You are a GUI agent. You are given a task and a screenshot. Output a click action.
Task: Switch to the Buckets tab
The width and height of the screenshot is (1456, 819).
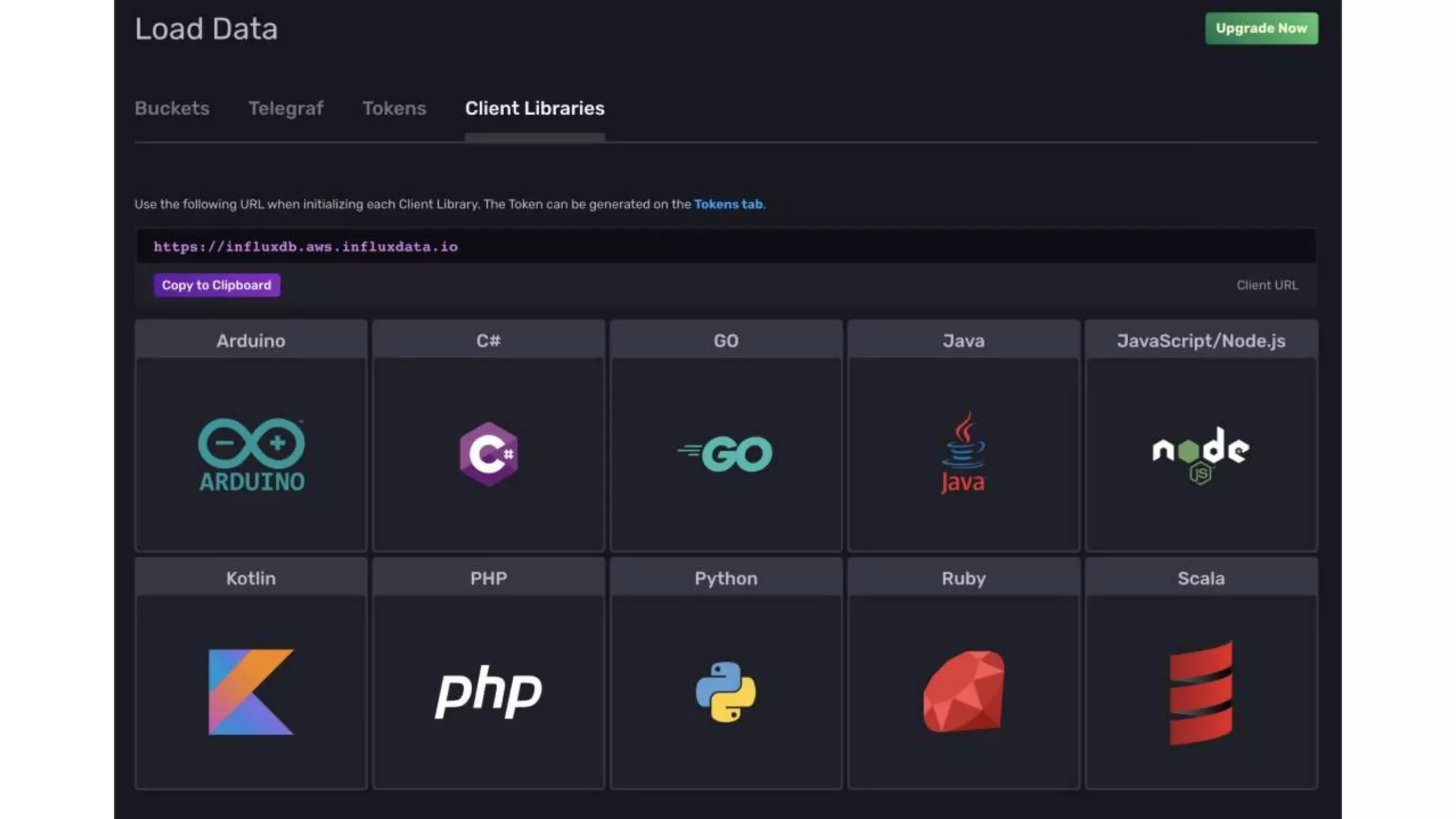(172, 108)
